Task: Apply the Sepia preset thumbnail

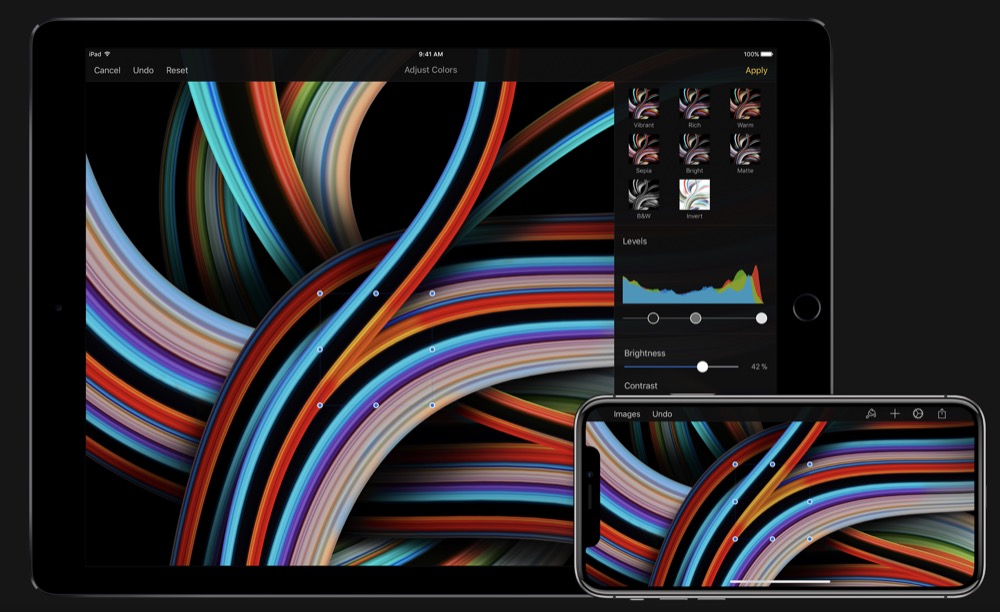Action: point(643,149)
